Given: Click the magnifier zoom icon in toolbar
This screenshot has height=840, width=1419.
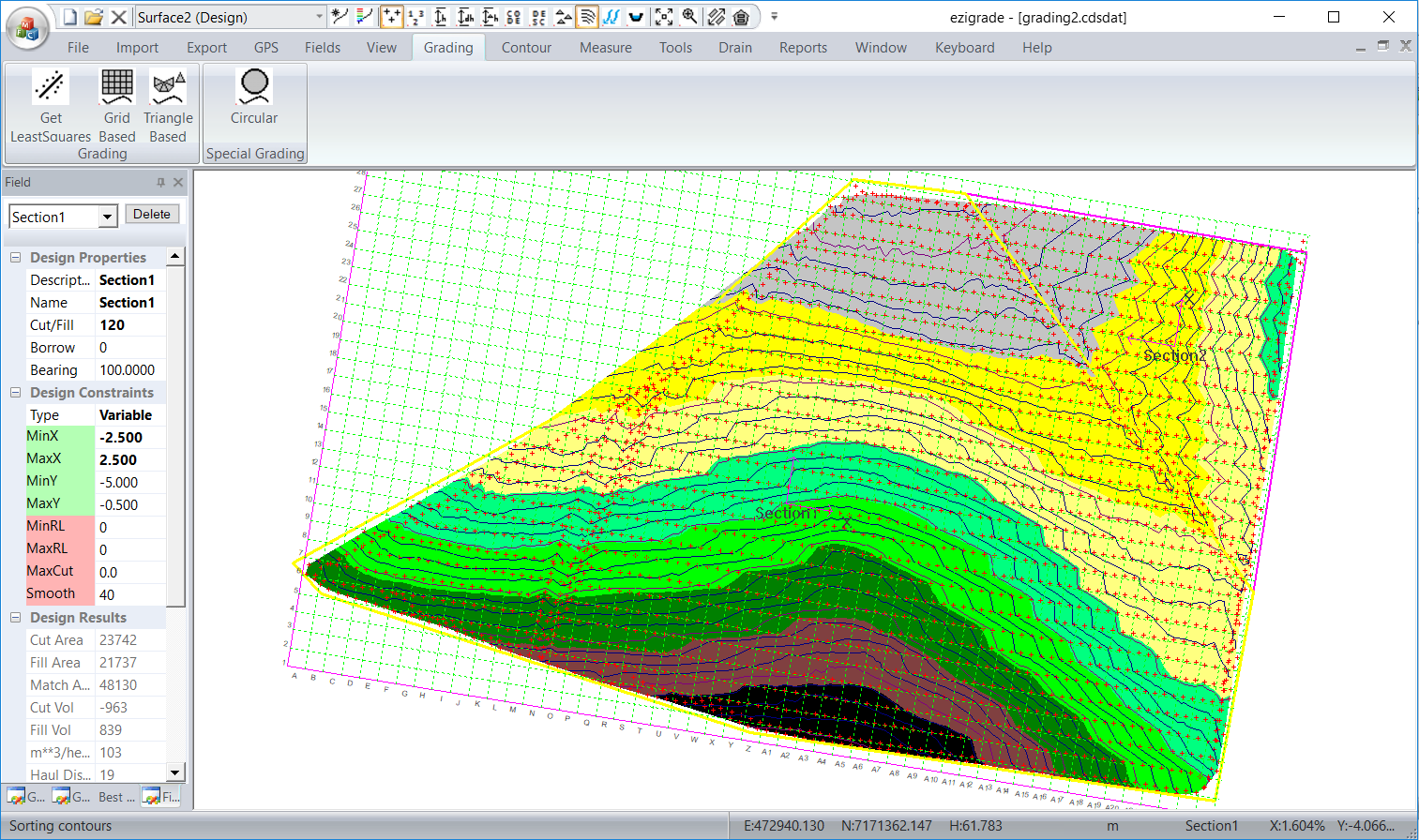Looking at the screenshot, I should coord(689,17).
